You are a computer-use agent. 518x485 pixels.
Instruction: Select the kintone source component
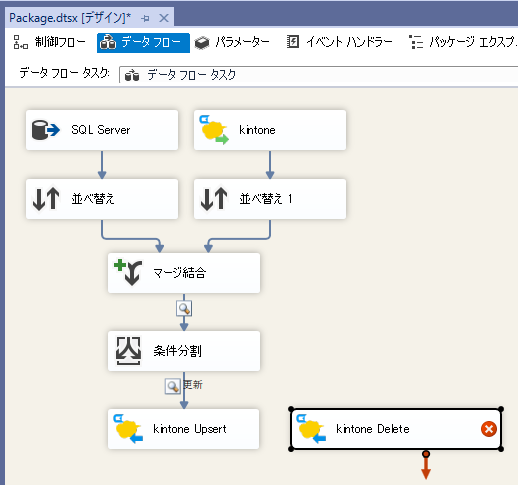(x=270, y=130)
